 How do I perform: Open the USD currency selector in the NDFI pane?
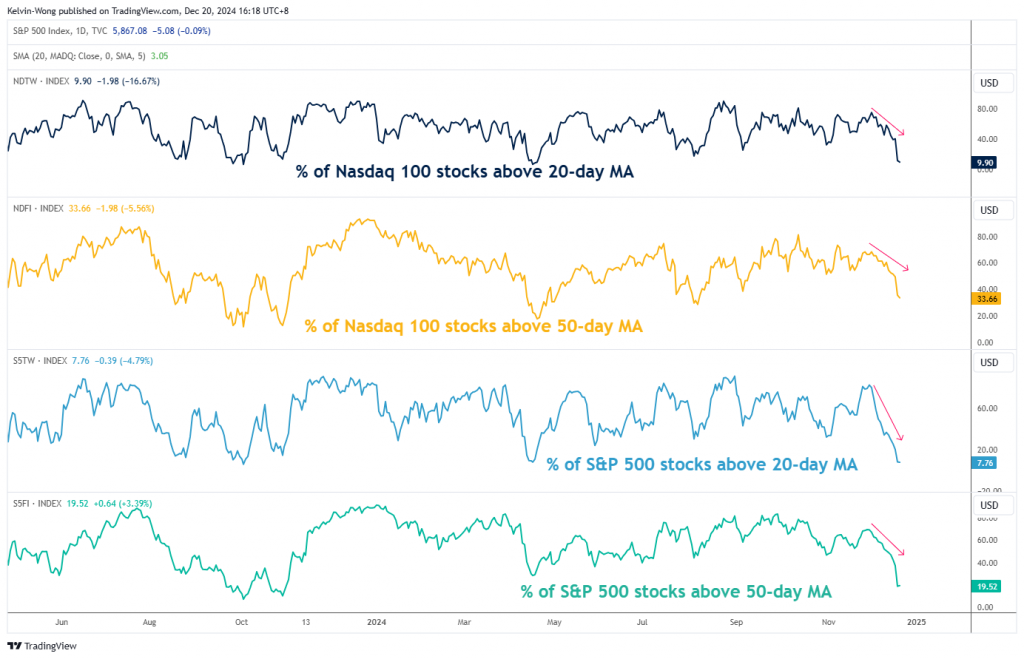pyautogui.click(x=989, y=210)
